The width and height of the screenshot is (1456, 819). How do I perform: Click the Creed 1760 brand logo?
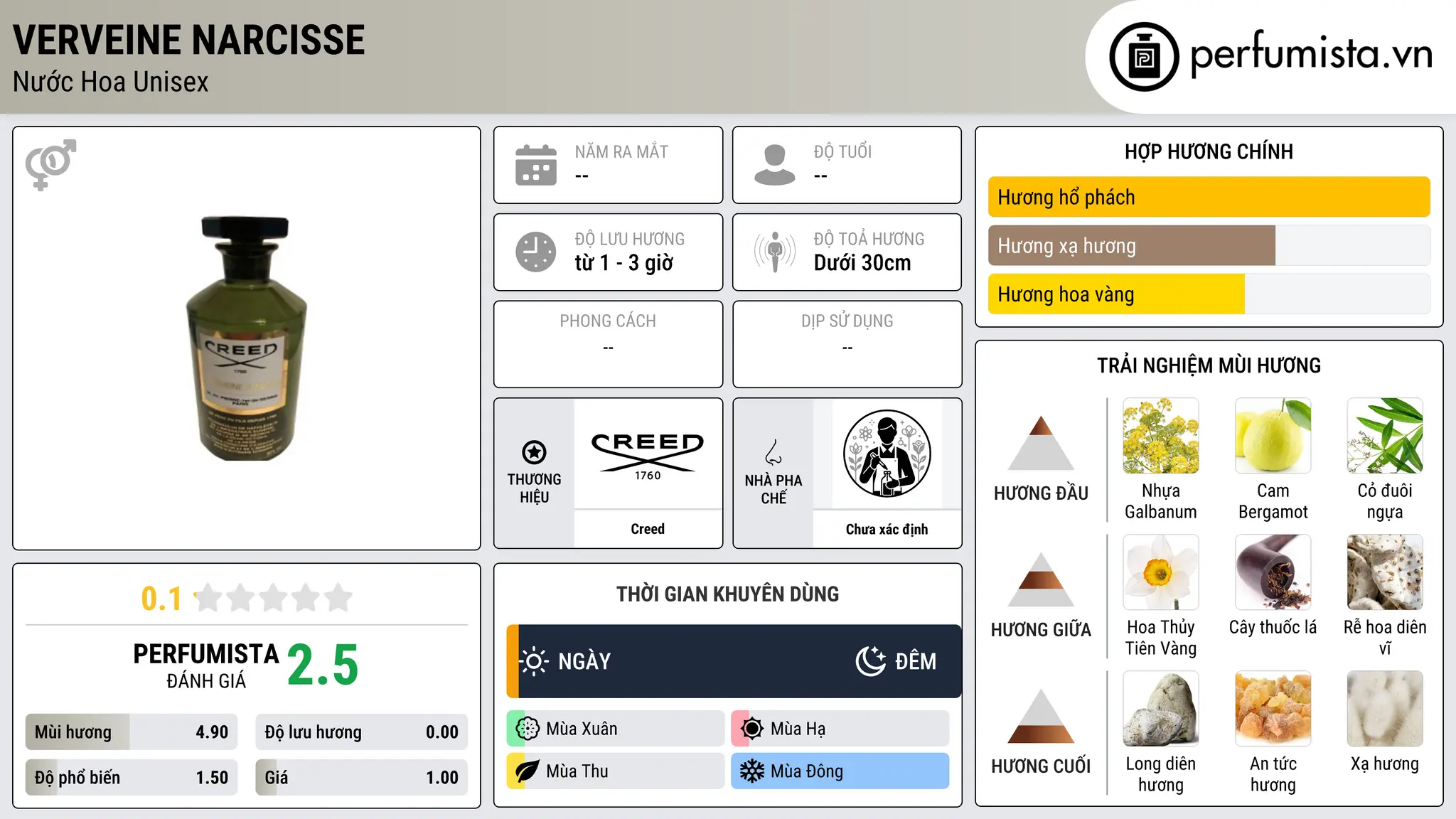pos(648,455)
